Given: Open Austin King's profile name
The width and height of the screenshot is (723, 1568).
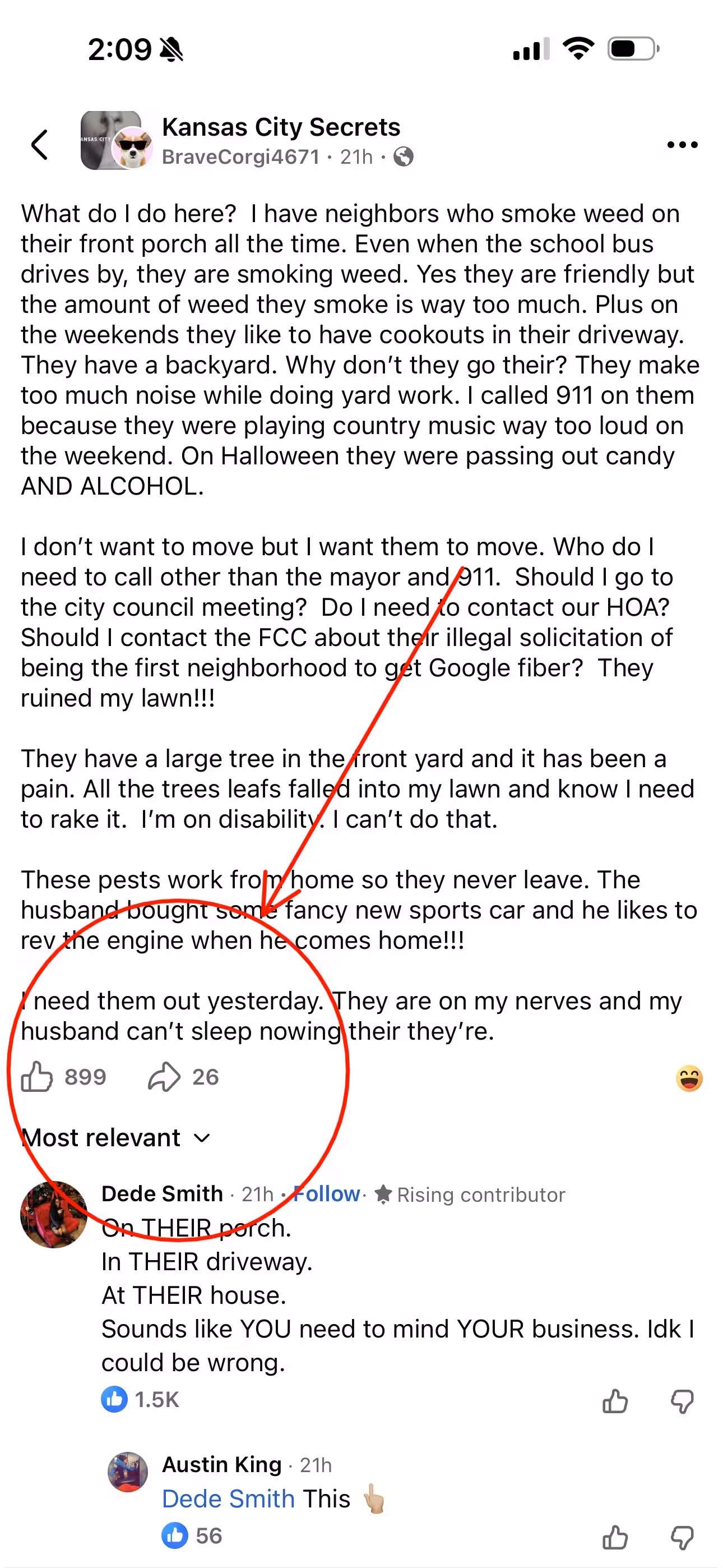Looking at the screenshot, I should tap(221, 1464).
